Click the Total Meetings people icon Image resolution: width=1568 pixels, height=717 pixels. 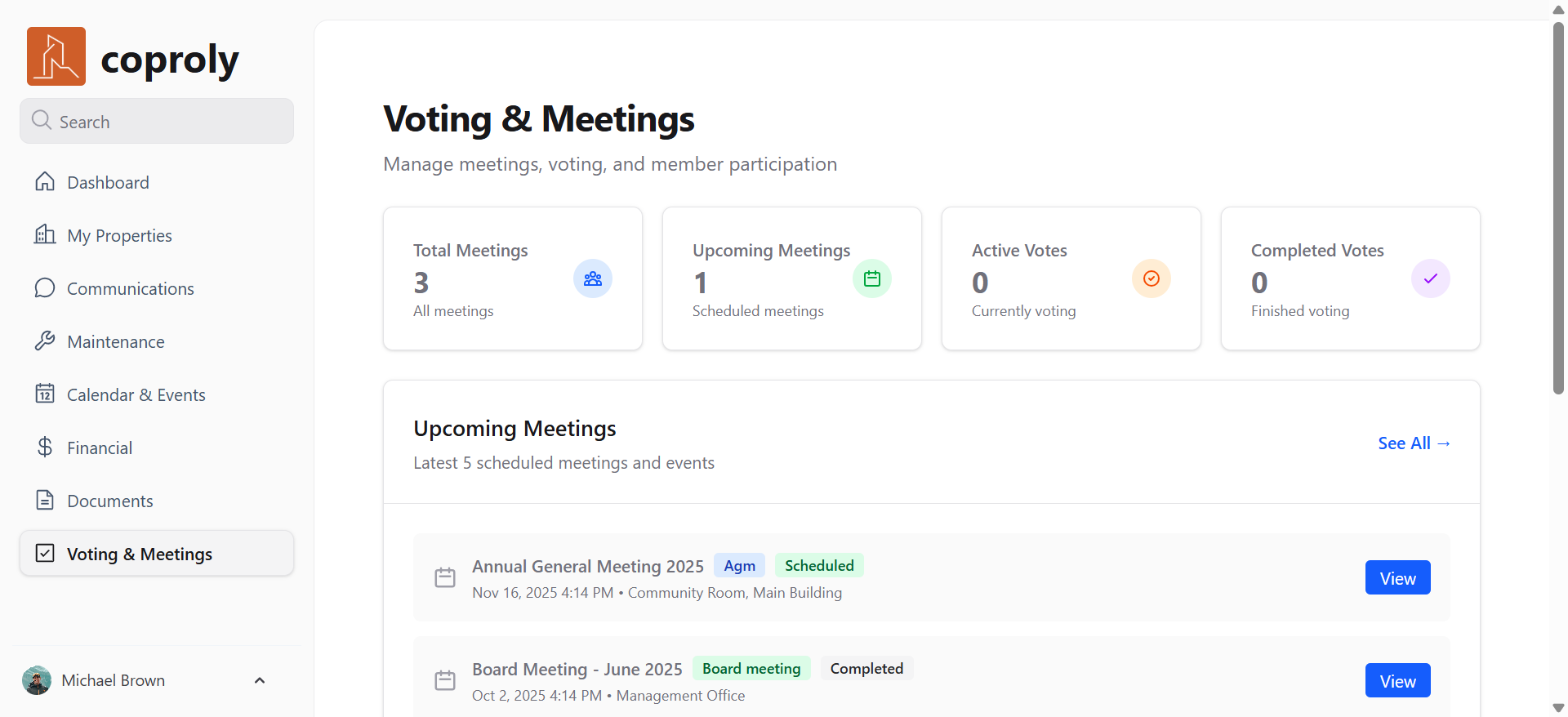tap(592, 278)
